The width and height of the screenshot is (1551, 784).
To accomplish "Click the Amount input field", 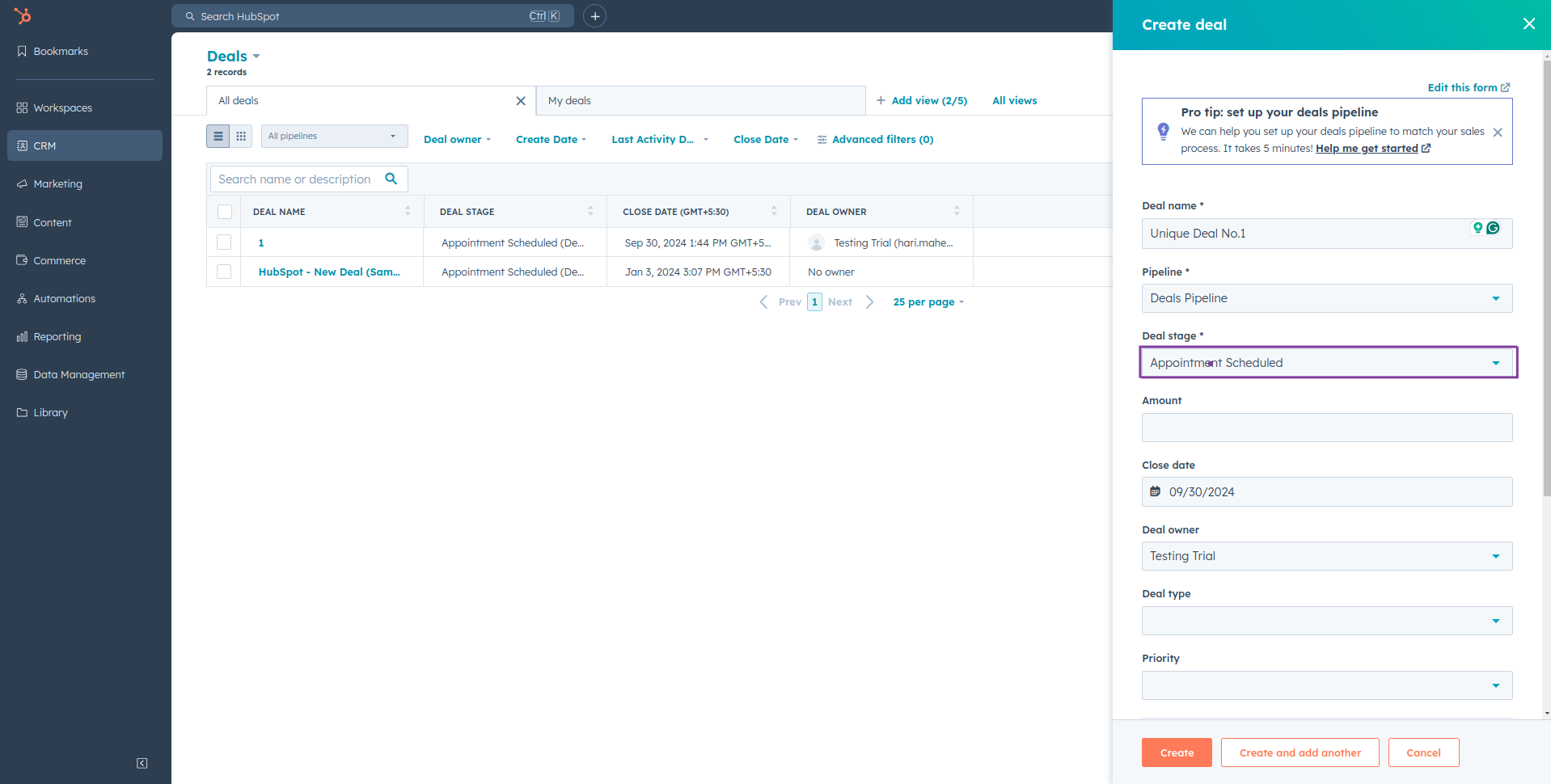I will pos(1326,428).
